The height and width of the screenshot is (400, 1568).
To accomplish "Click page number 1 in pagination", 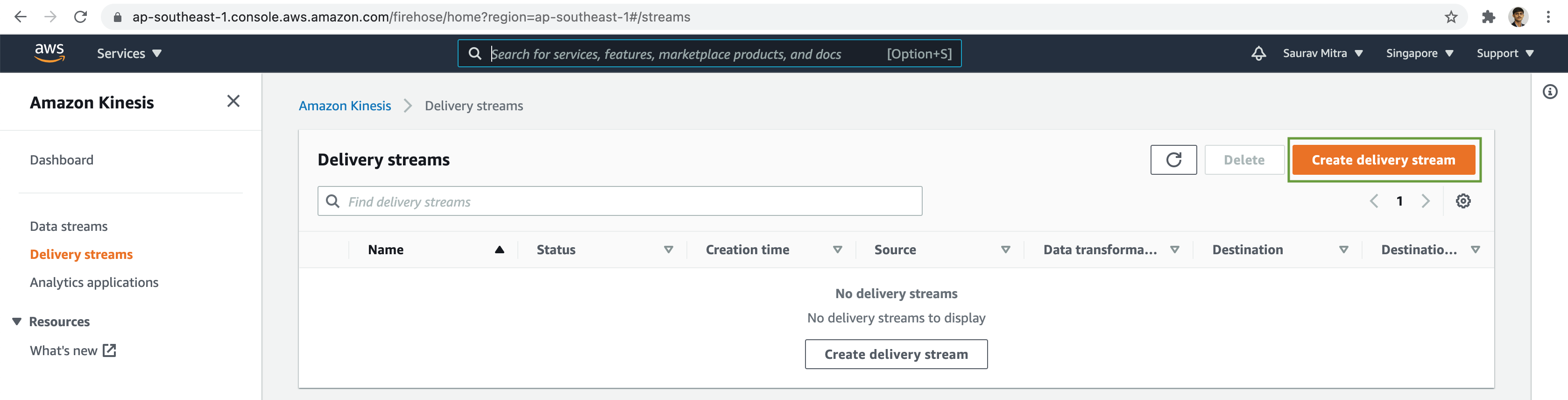I will pos(1399,201).
